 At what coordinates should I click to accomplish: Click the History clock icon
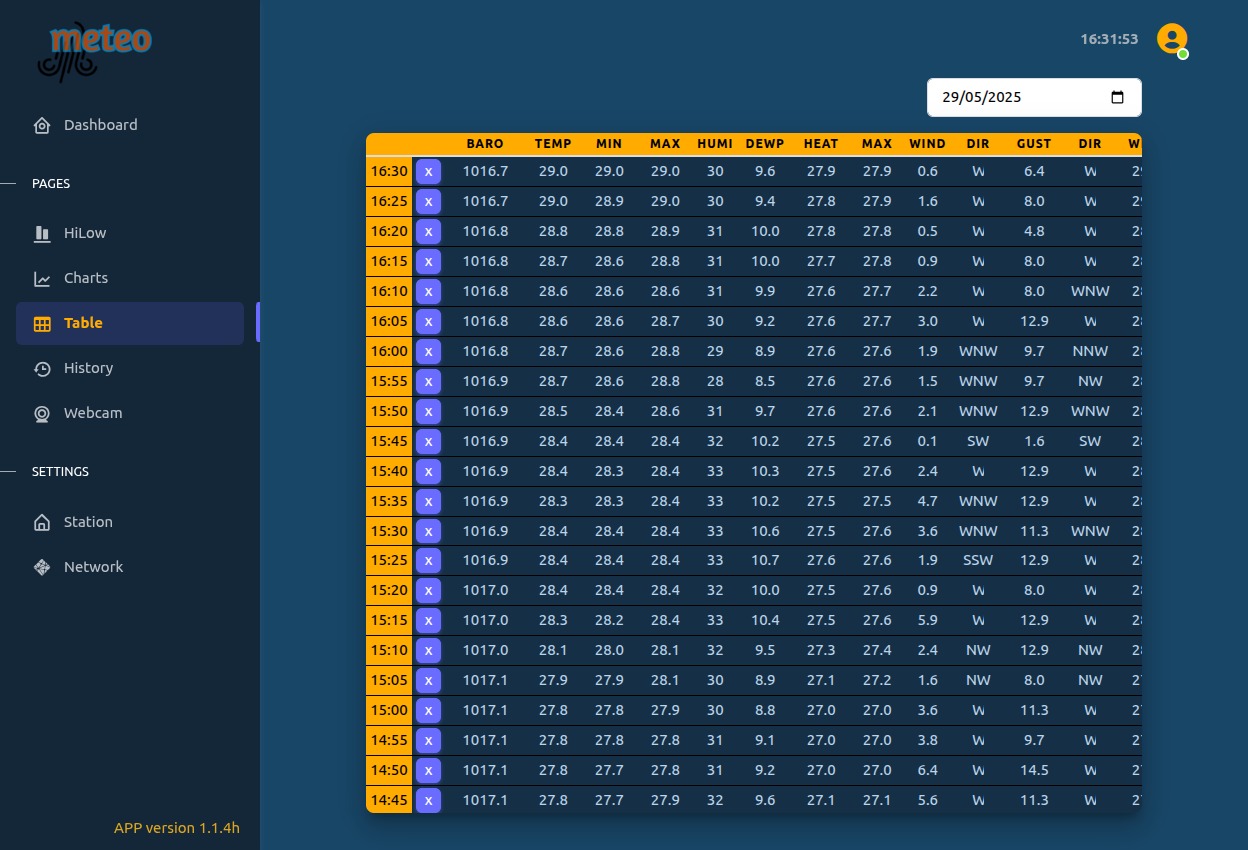(x=42, y=368)
